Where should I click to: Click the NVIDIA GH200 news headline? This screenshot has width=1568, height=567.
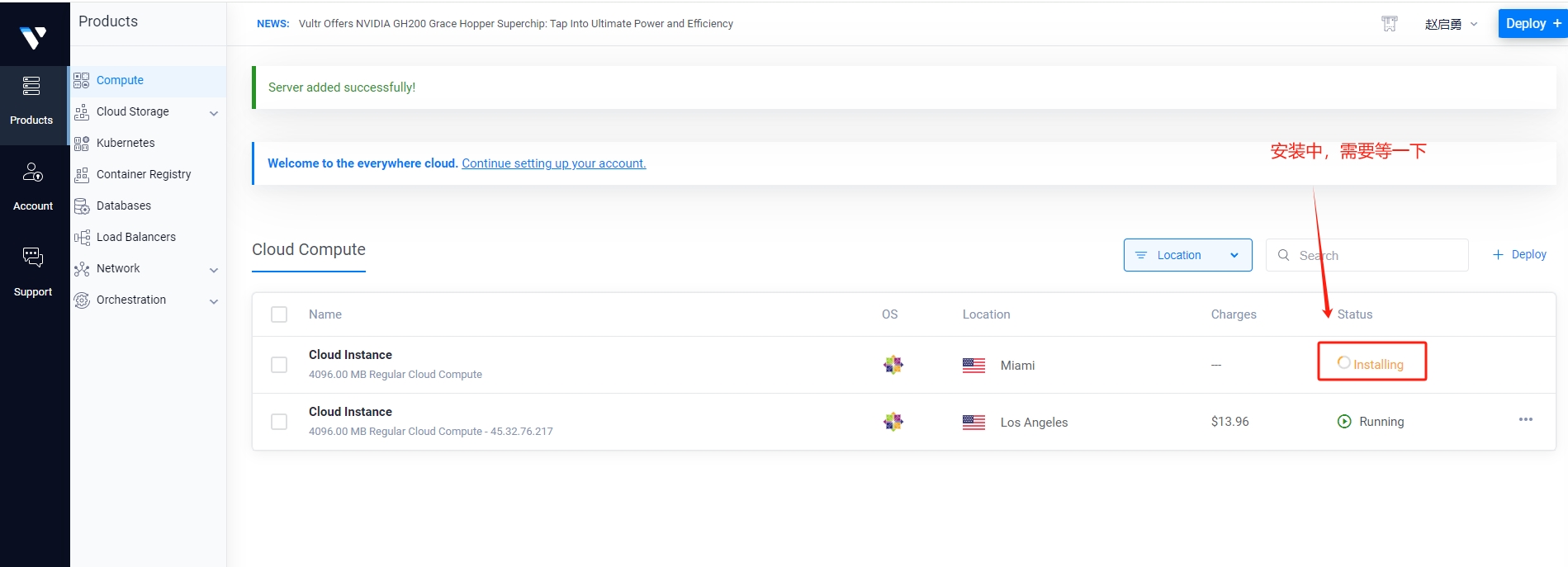click(x=516, y=24)
